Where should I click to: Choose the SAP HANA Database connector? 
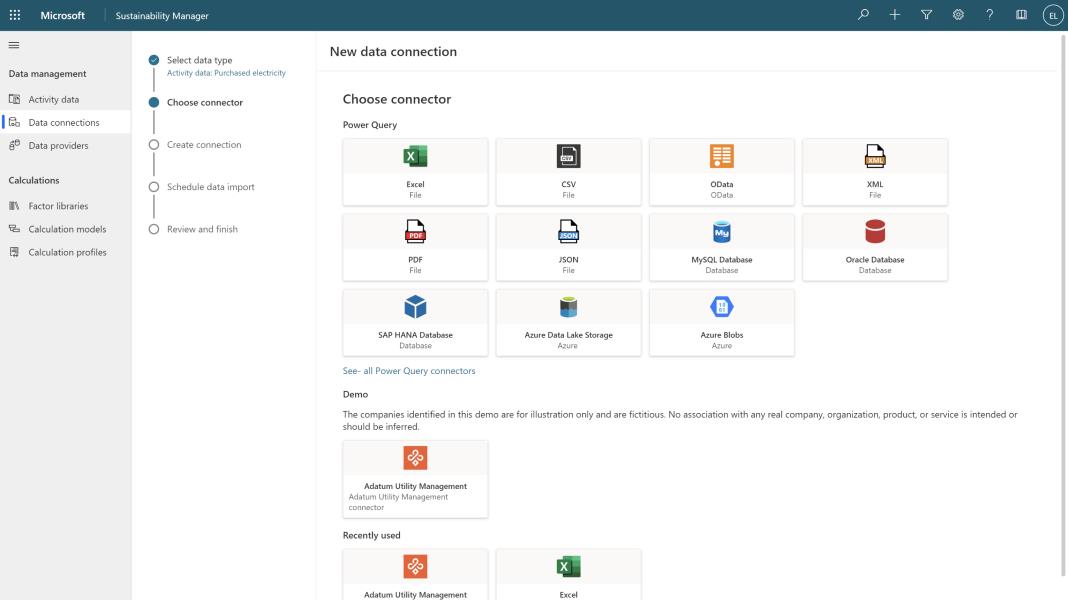click(x=415, y=321)
